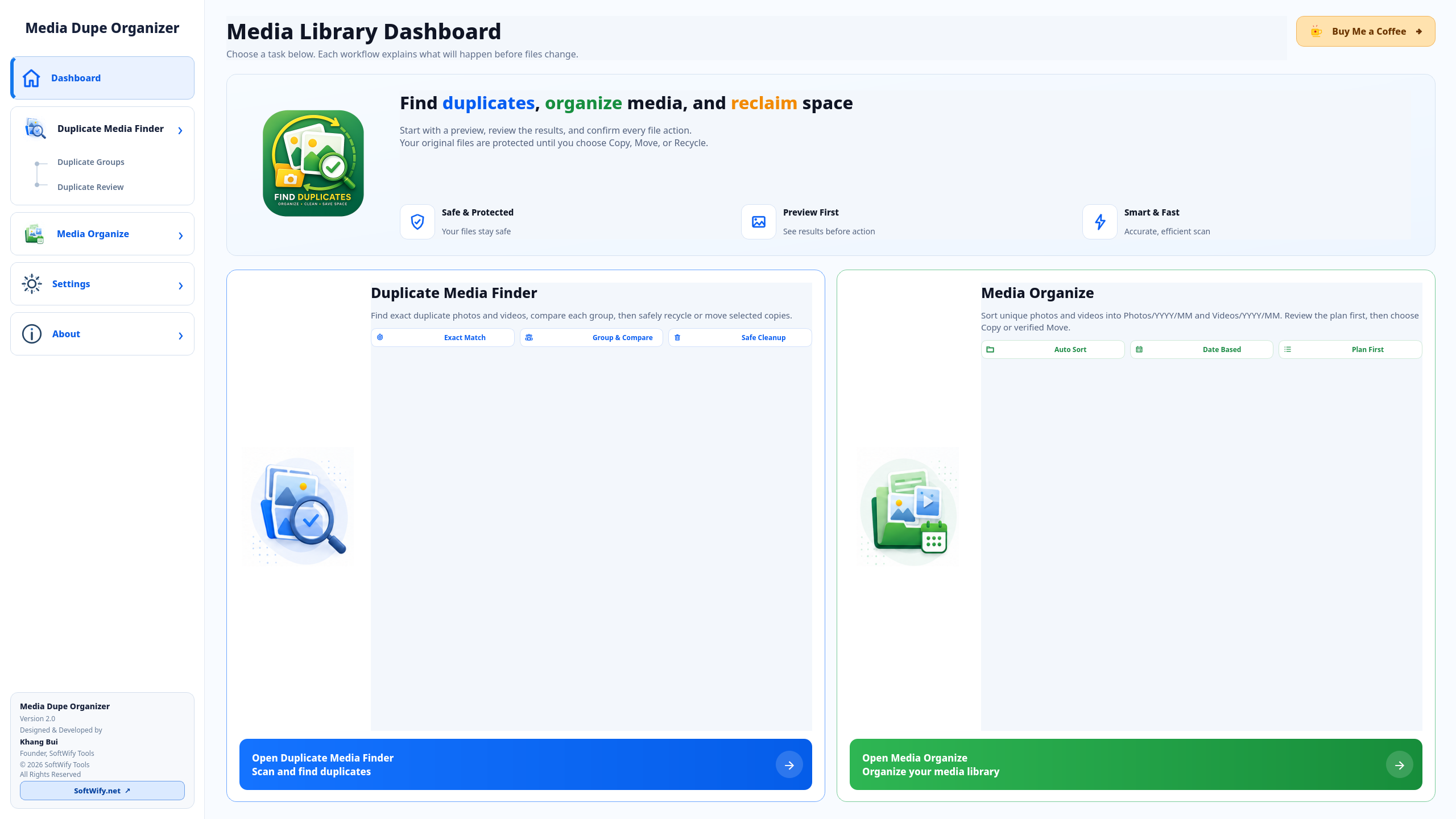Click the Date Based calendar icon
1456x819 pixels.
pos(1139,349)
